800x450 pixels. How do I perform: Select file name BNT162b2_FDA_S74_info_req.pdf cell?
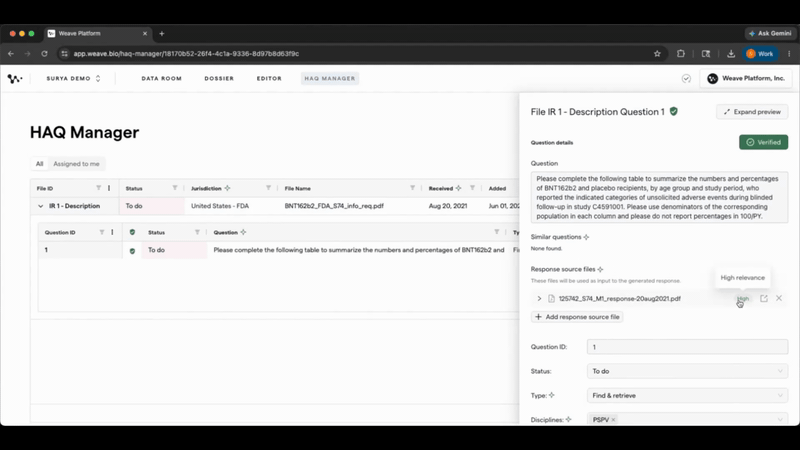coord(334,206)
